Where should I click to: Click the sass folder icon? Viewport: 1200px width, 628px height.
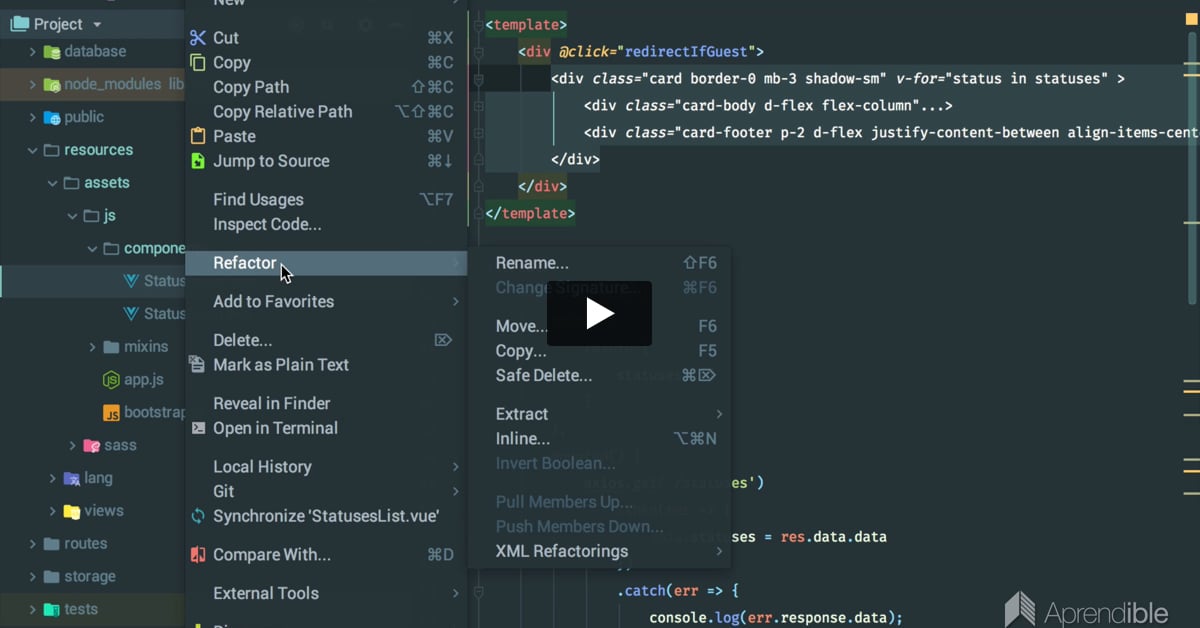click(91, 445)
